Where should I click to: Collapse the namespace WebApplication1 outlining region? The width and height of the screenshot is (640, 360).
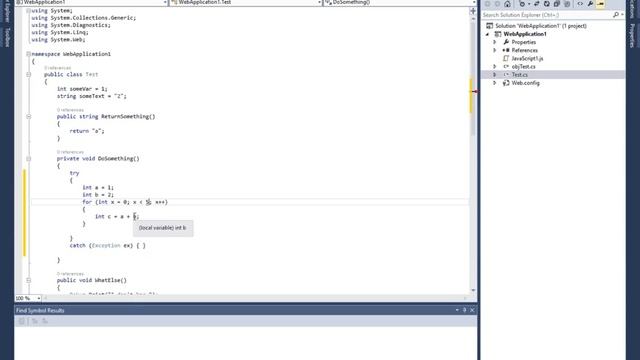[29, 54]
